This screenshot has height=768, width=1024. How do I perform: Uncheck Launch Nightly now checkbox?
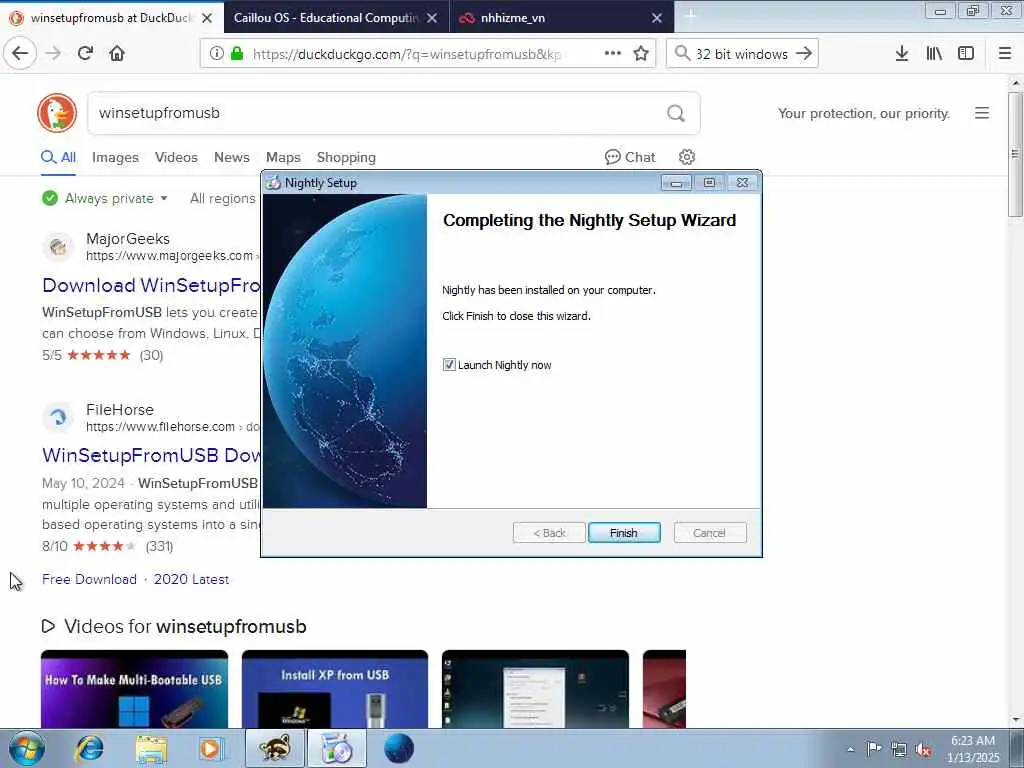(x=449, y=364)
